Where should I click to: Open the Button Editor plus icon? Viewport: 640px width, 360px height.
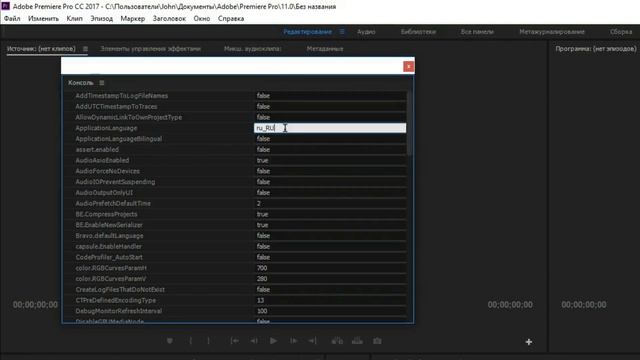point(529,342)
